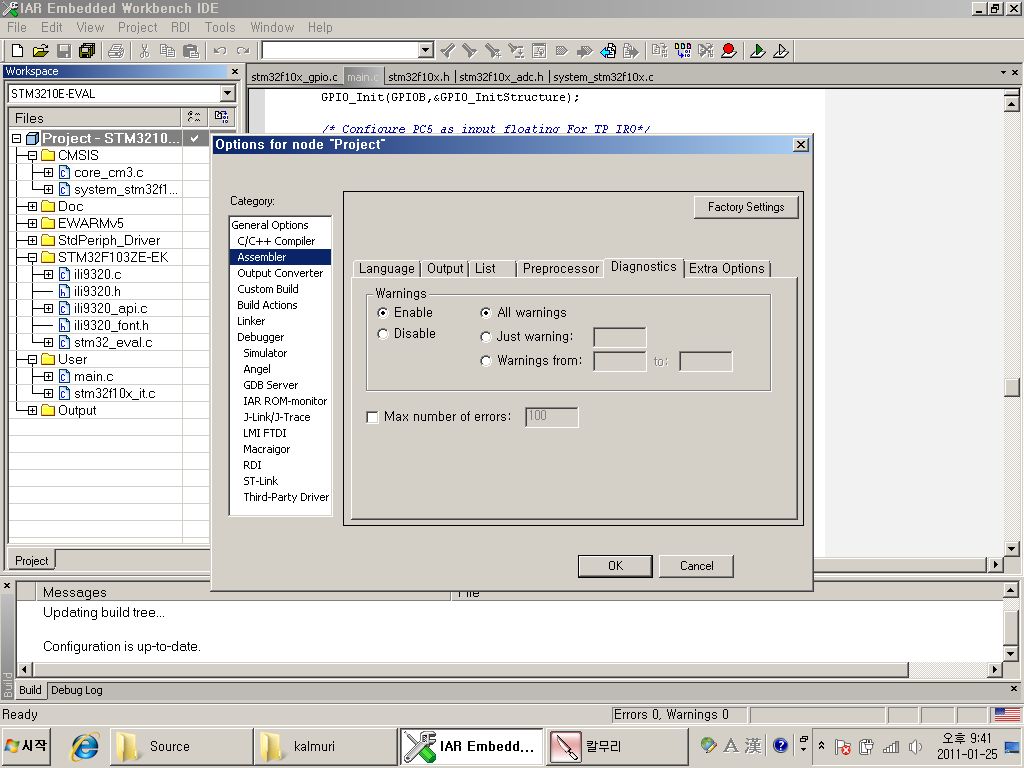Image resolution: width=1024 pixels, height=768 pixels.
Task: Expand the StdPeriph_Driver folder node
Action: point(32,240)
